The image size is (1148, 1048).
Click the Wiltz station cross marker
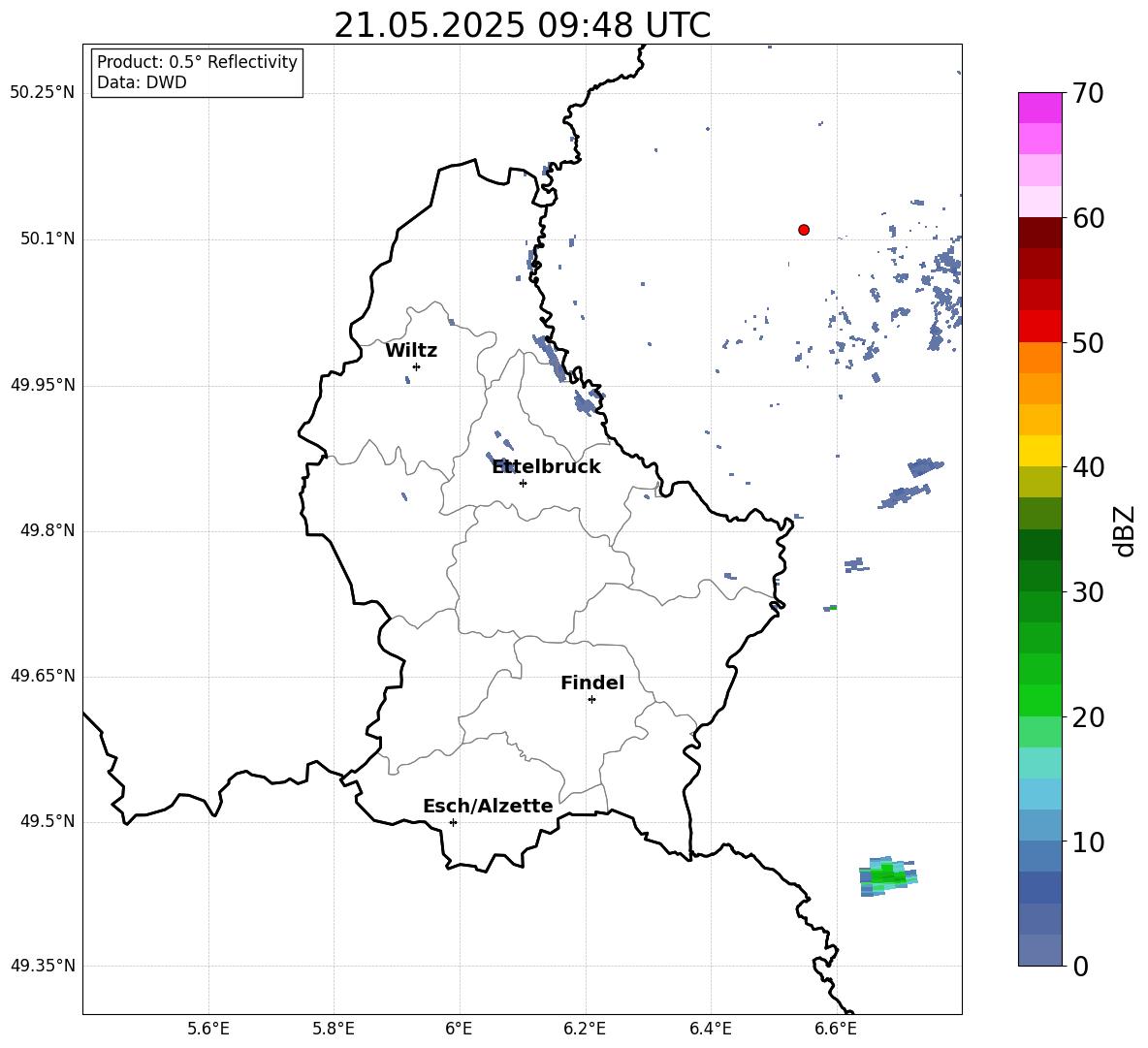[x=417, y=366]
